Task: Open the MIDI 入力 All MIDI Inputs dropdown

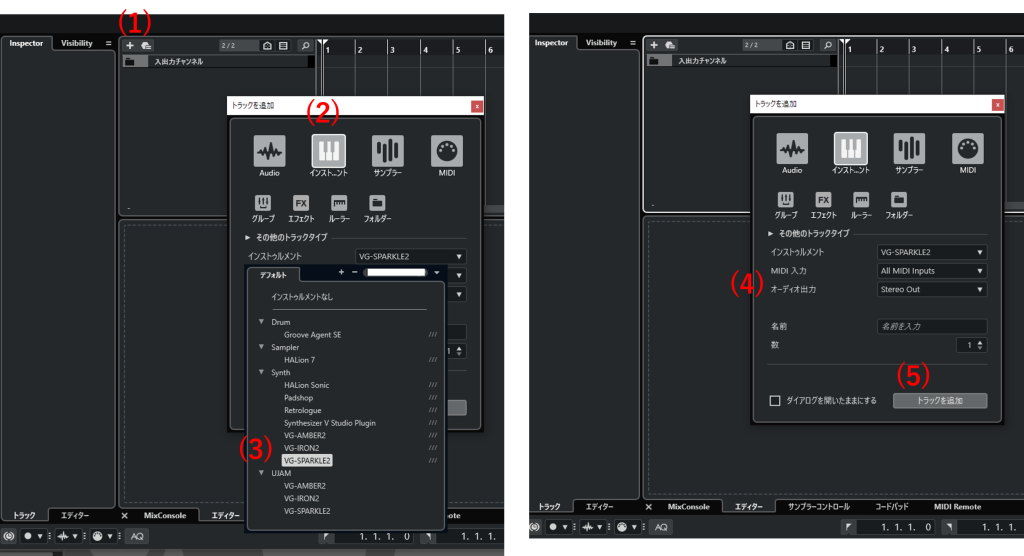Action: pyautogui.click(x=931, y=271)
